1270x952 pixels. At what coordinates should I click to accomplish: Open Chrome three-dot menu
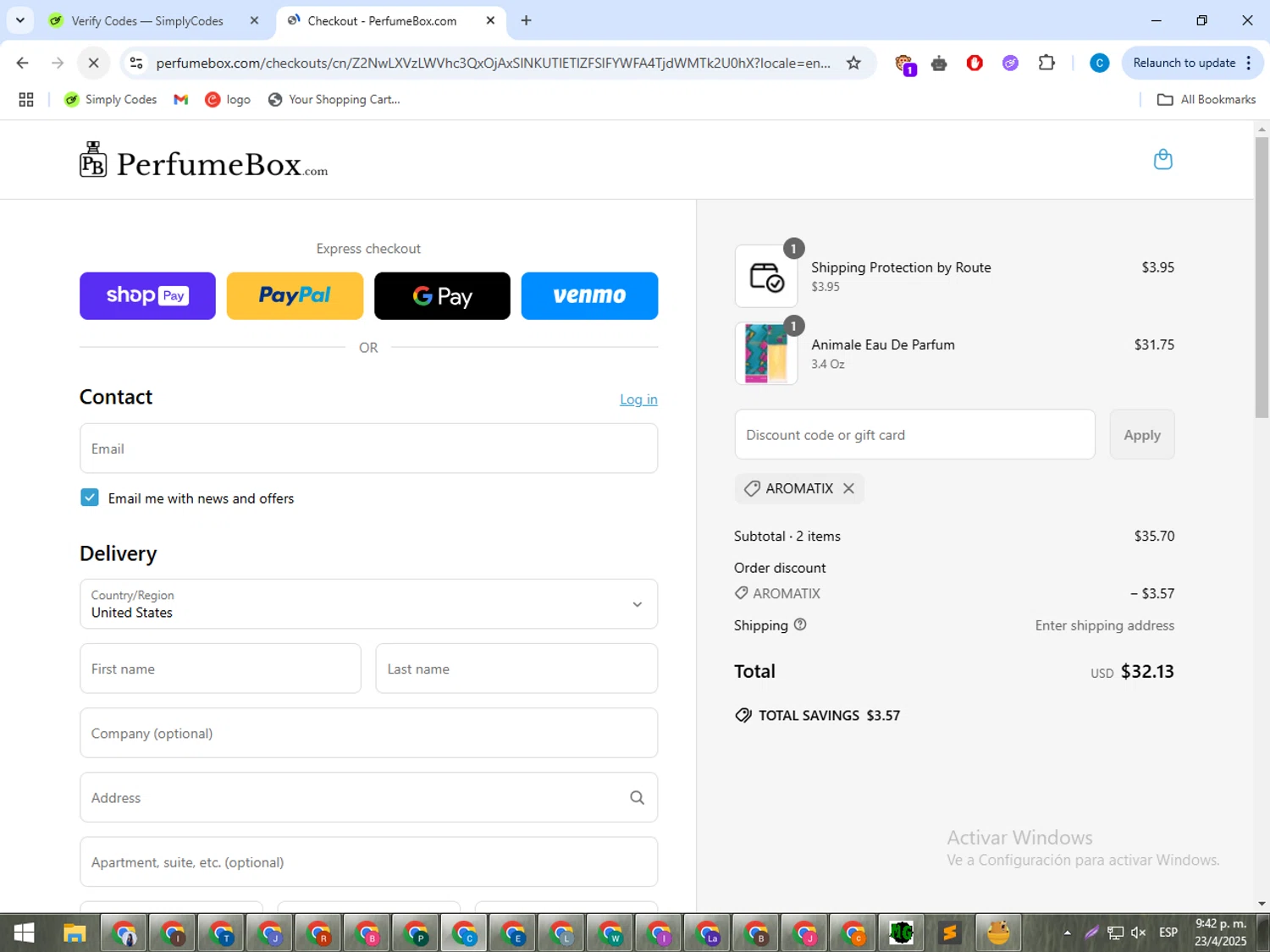[1249, 63]
